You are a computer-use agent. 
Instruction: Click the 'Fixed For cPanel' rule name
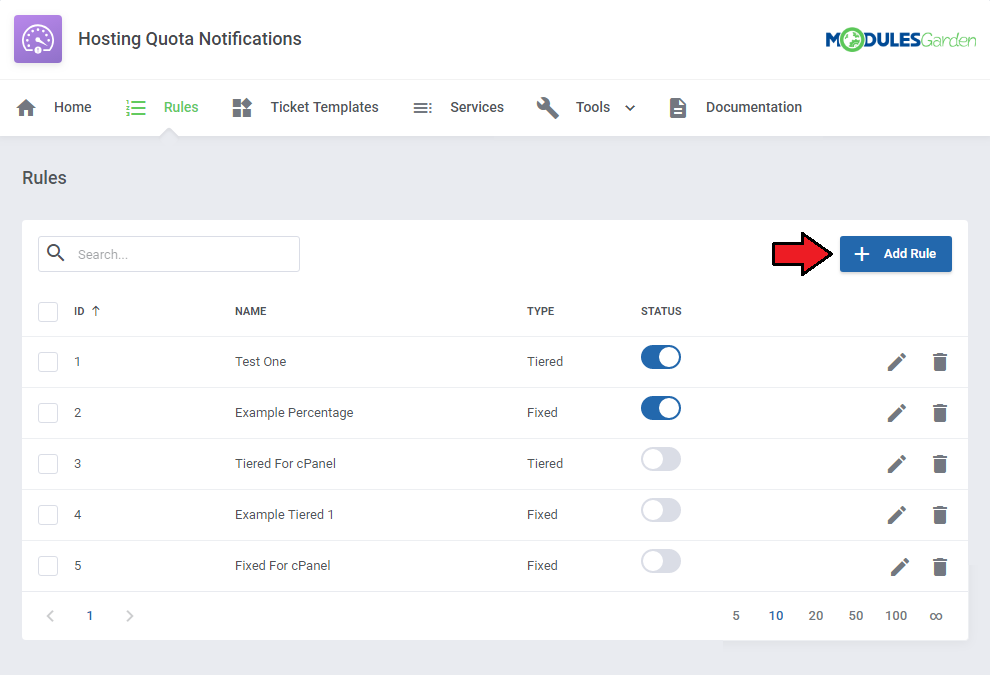pos(282,566)
